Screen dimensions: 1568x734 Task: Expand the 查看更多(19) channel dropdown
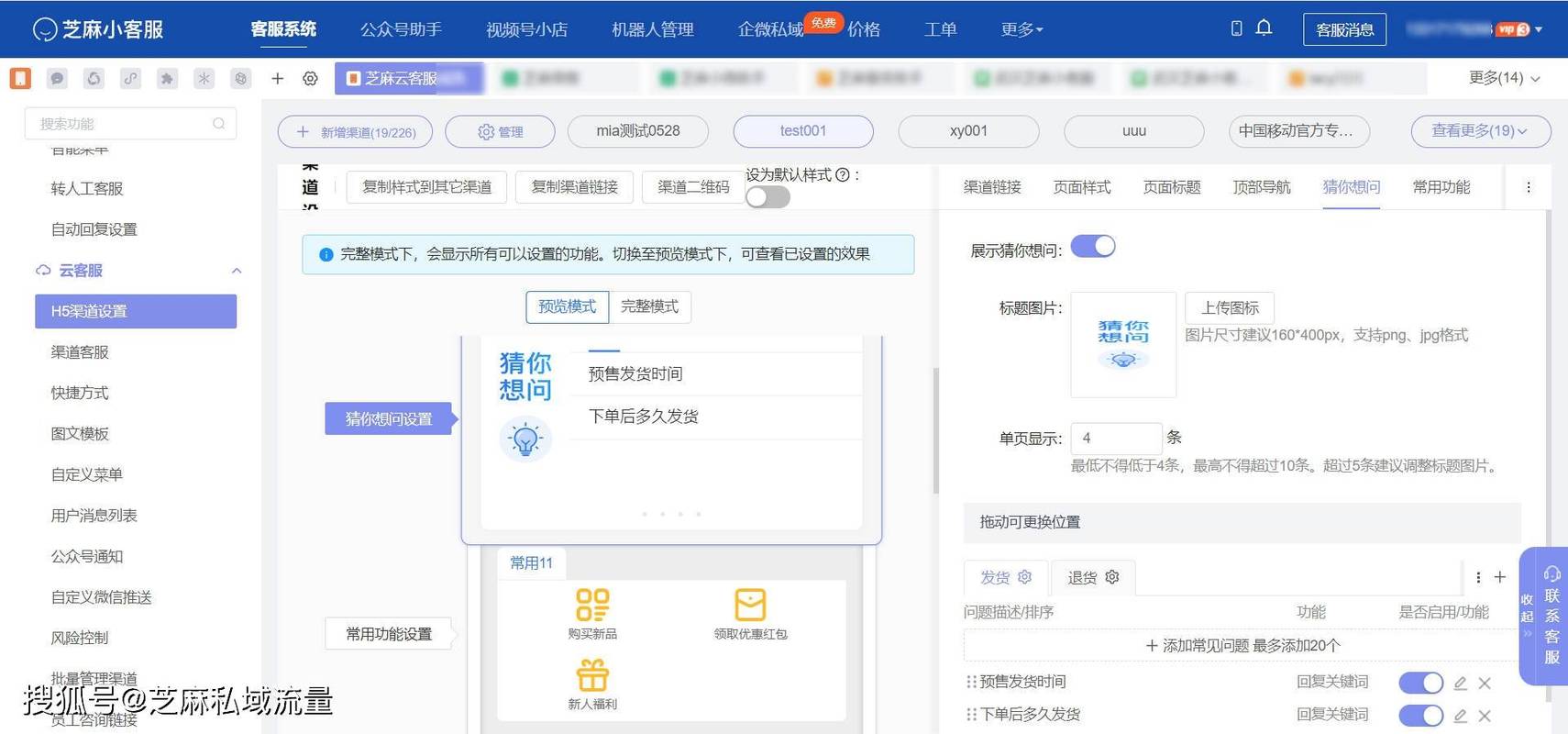[1480, 131]
